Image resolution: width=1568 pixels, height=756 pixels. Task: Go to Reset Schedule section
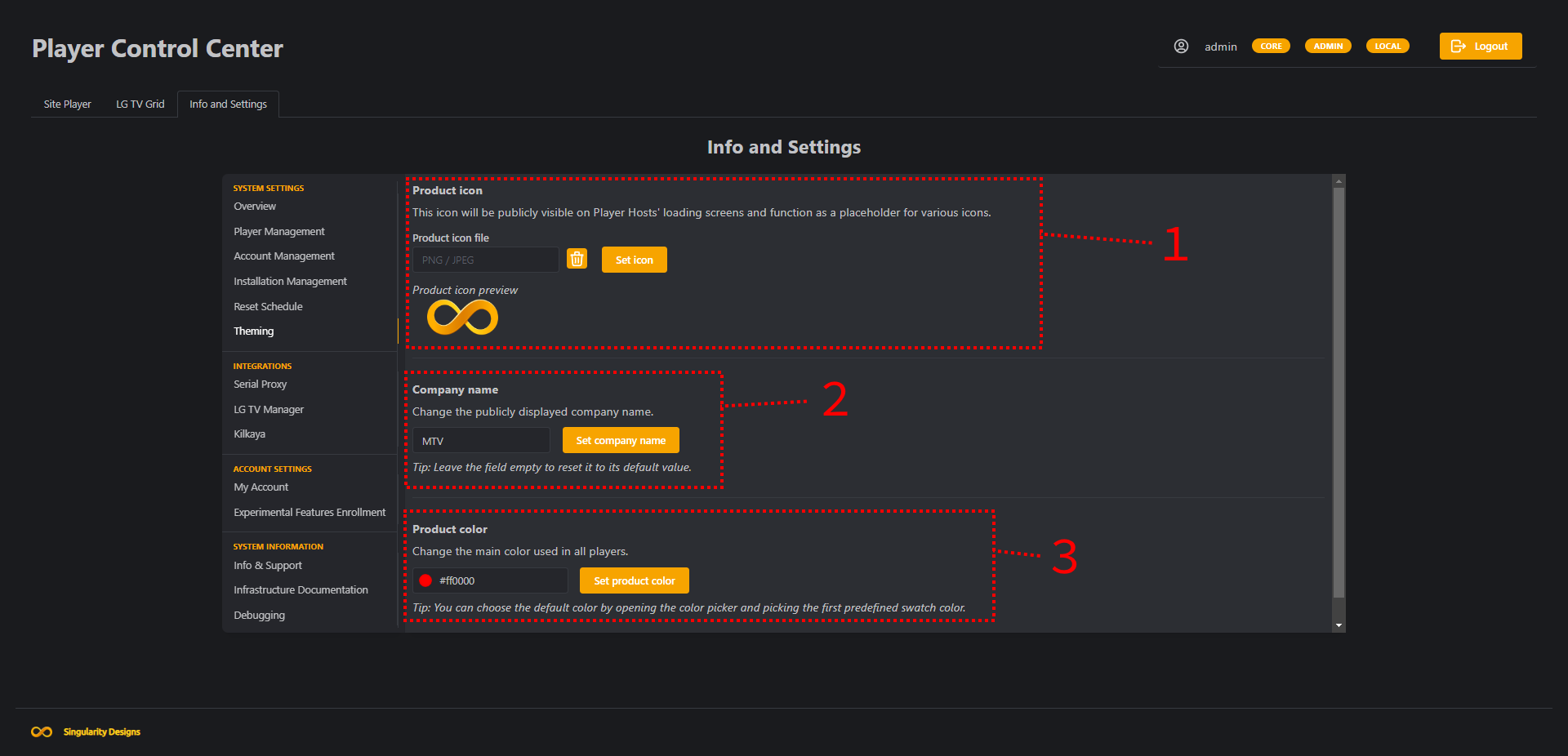coord(268,307)
